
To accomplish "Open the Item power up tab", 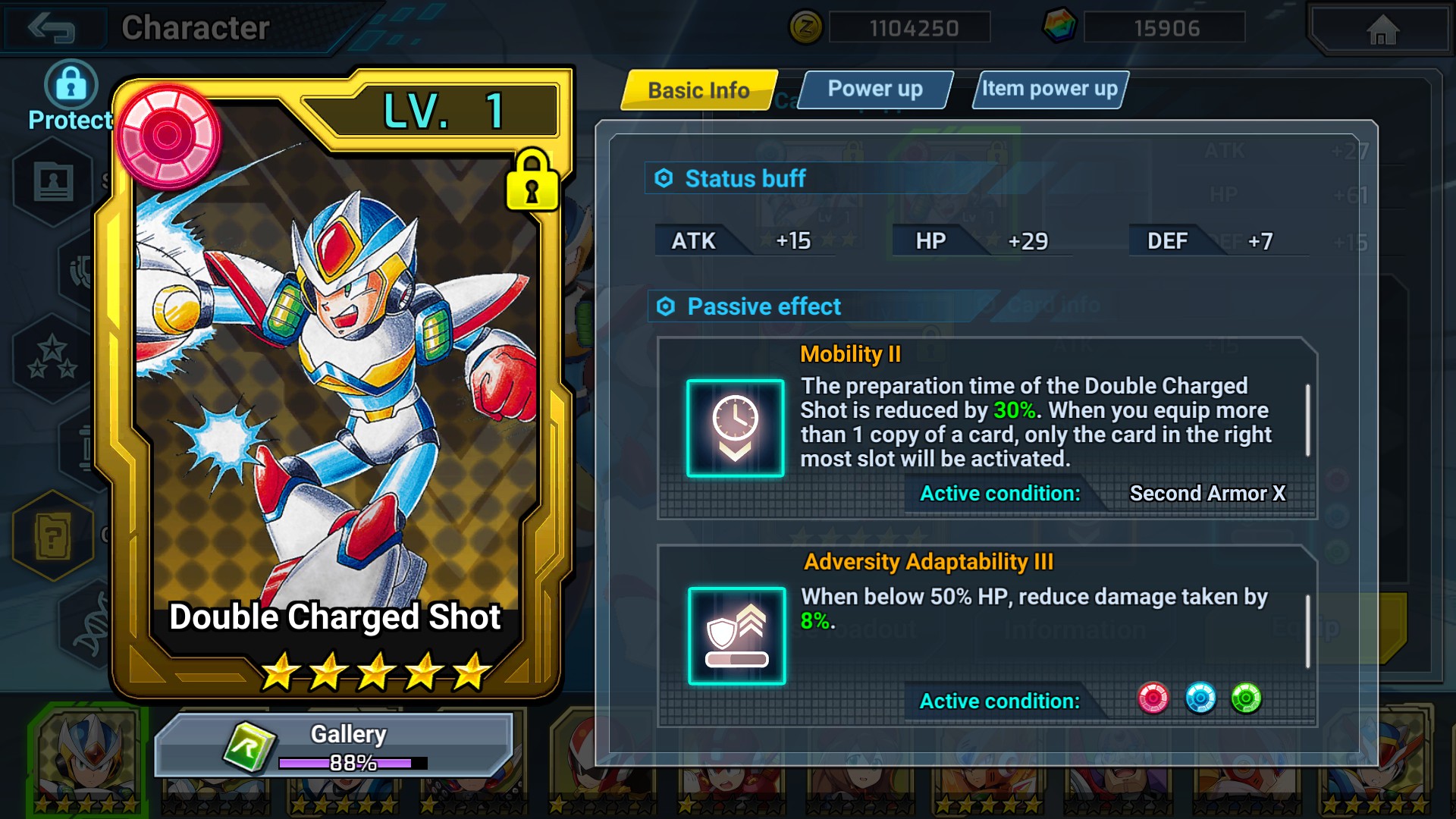I will tap(1050, 89).
